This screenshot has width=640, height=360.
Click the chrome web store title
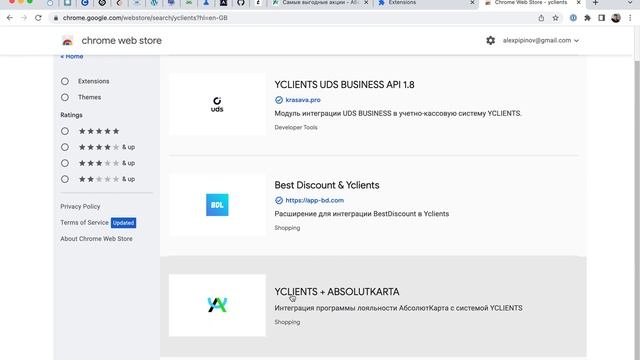click(122, 40)
